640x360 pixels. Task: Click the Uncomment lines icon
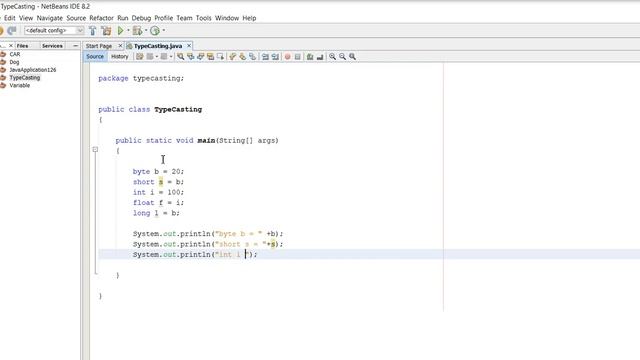(320, 57)
